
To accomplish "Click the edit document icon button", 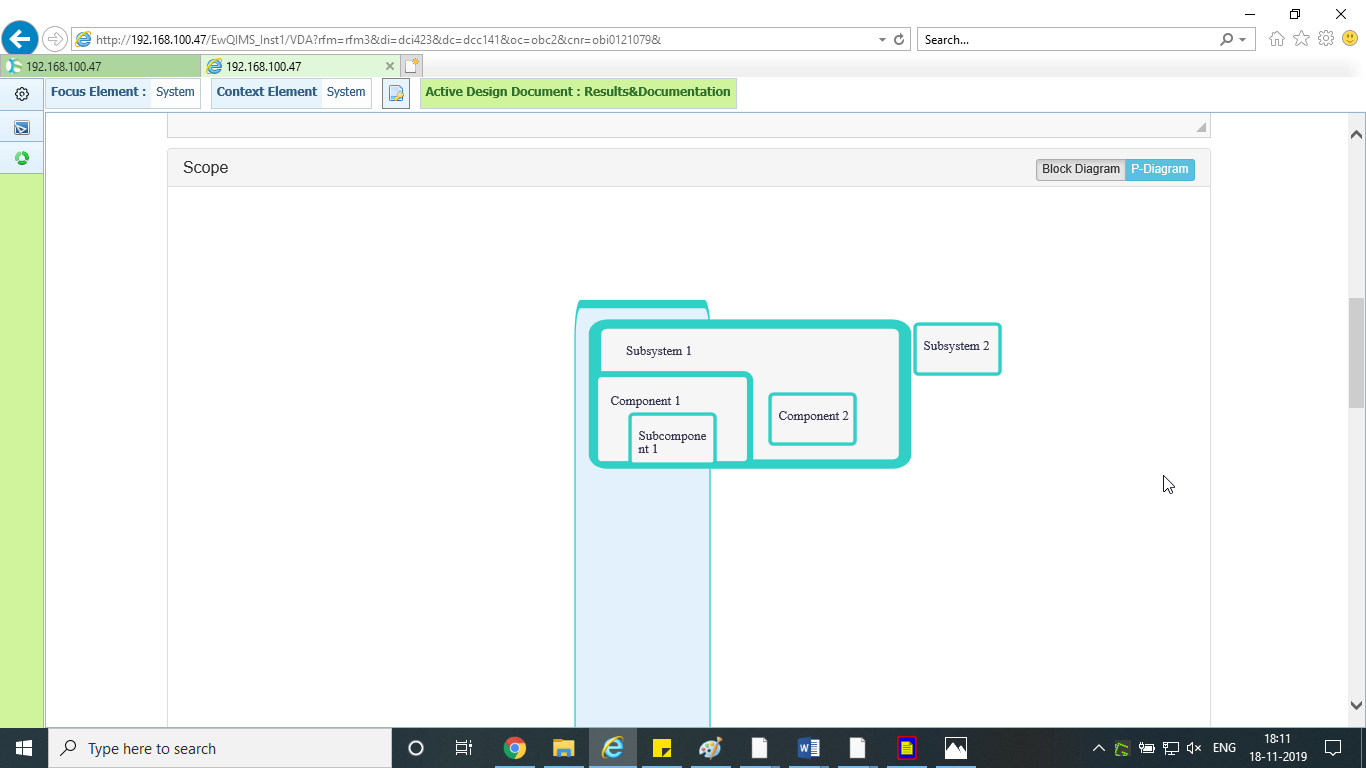I will tap(396, 94).
